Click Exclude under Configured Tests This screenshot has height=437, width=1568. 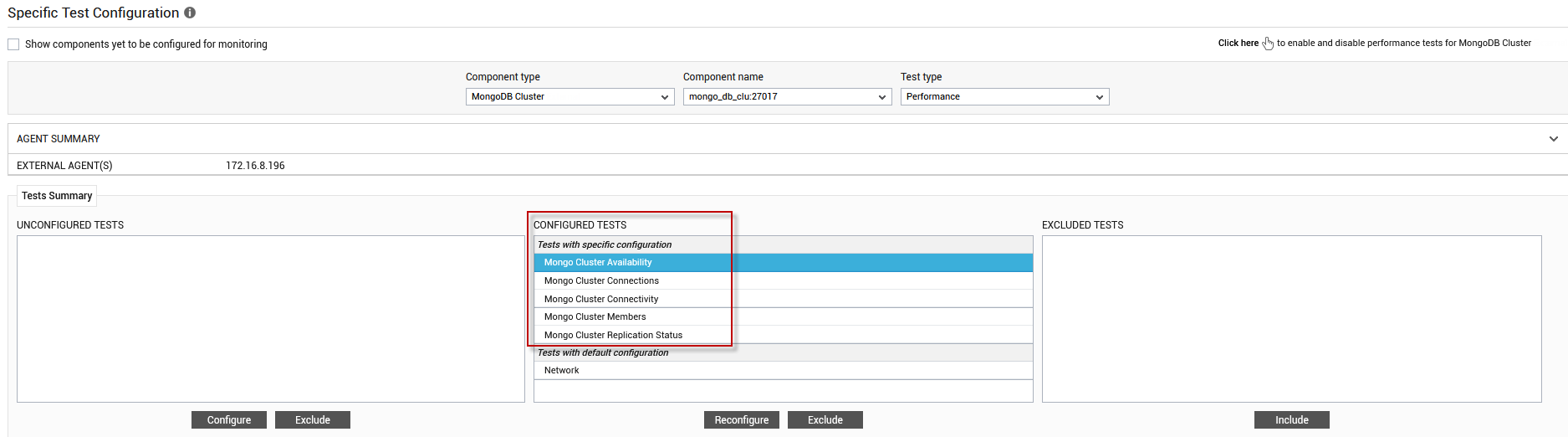(825, 420)
